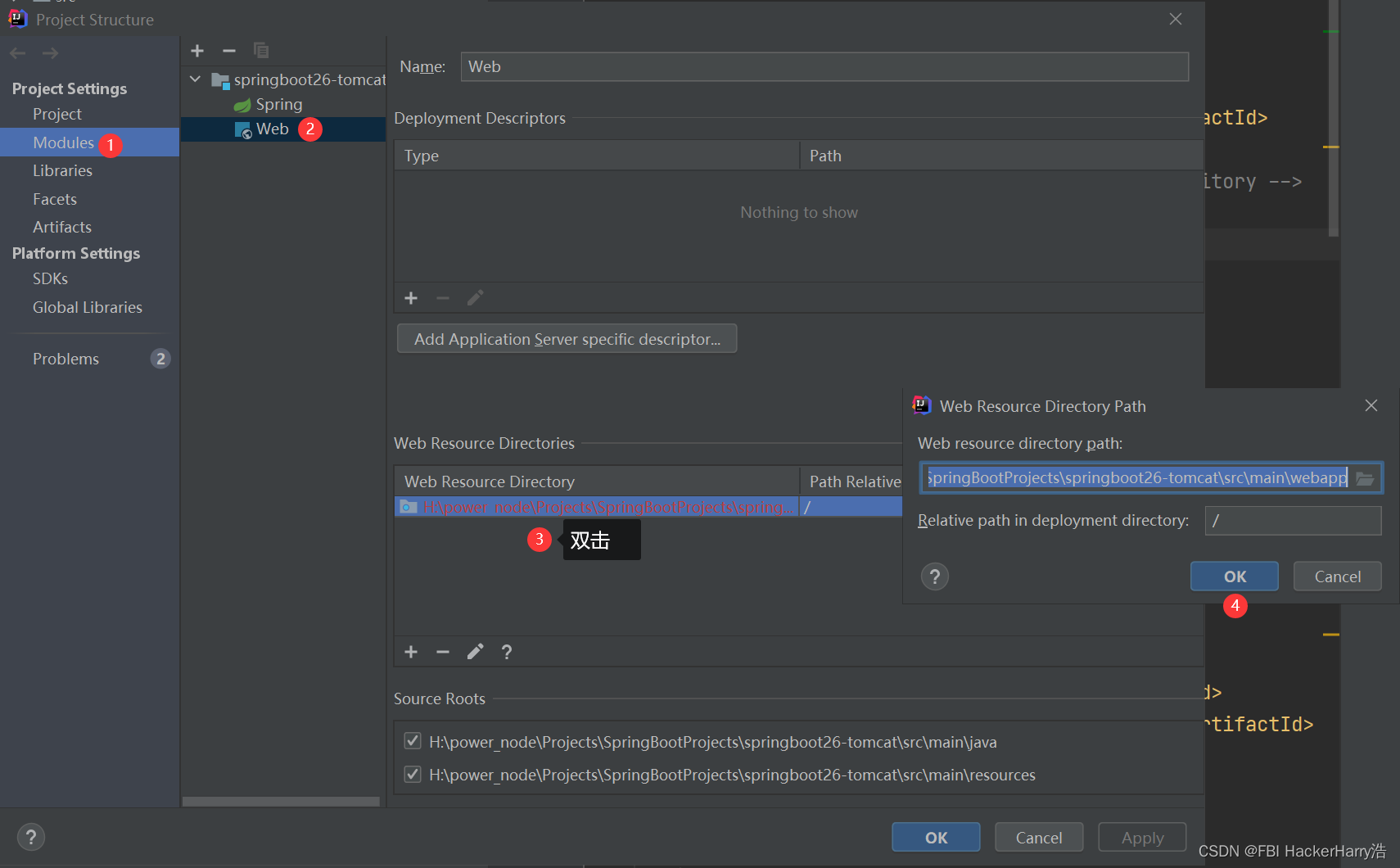Copy the selected module facet

tap(261, 51)
